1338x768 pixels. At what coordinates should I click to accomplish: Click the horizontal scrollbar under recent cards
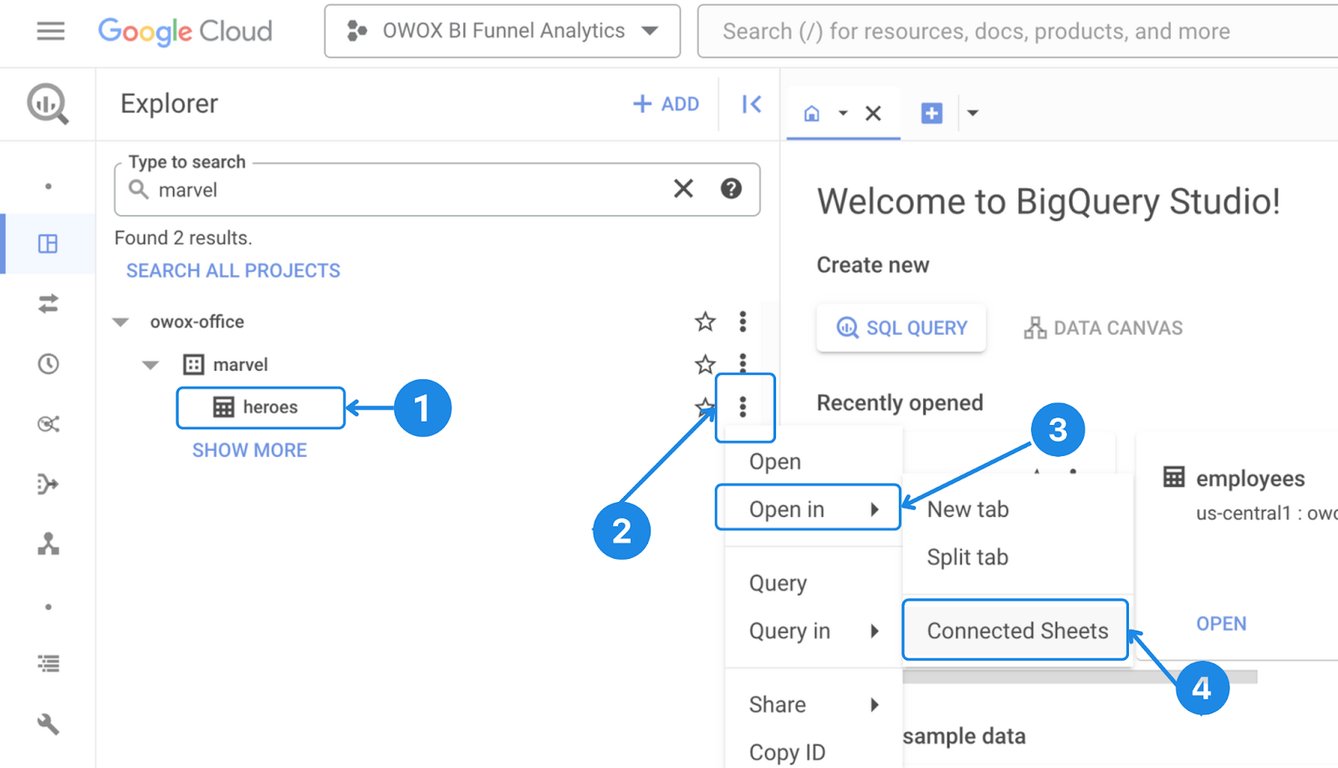[1080, 677]
